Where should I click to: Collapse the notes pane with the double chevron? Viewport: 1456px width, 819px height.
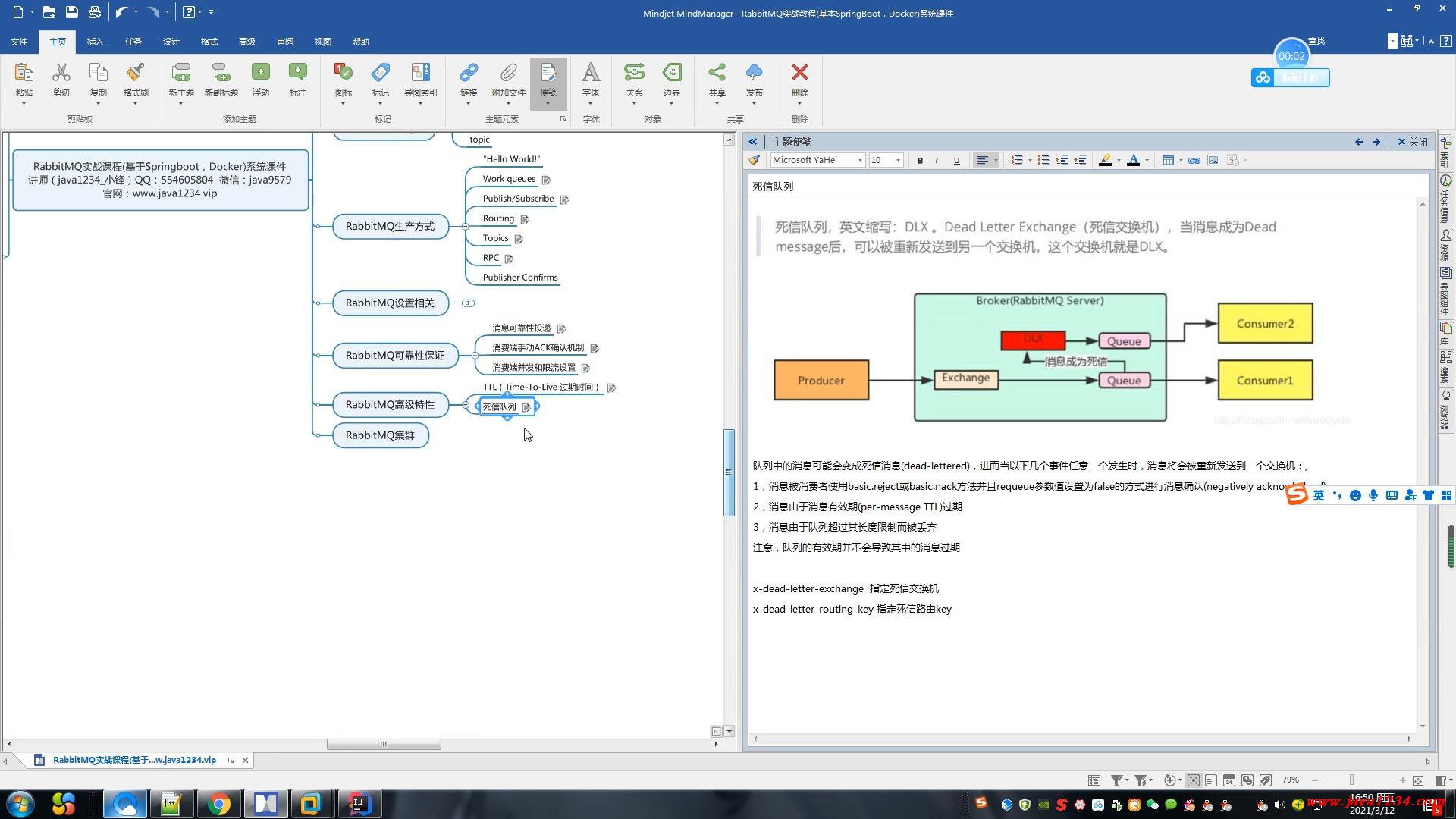(x=752, y=142)
